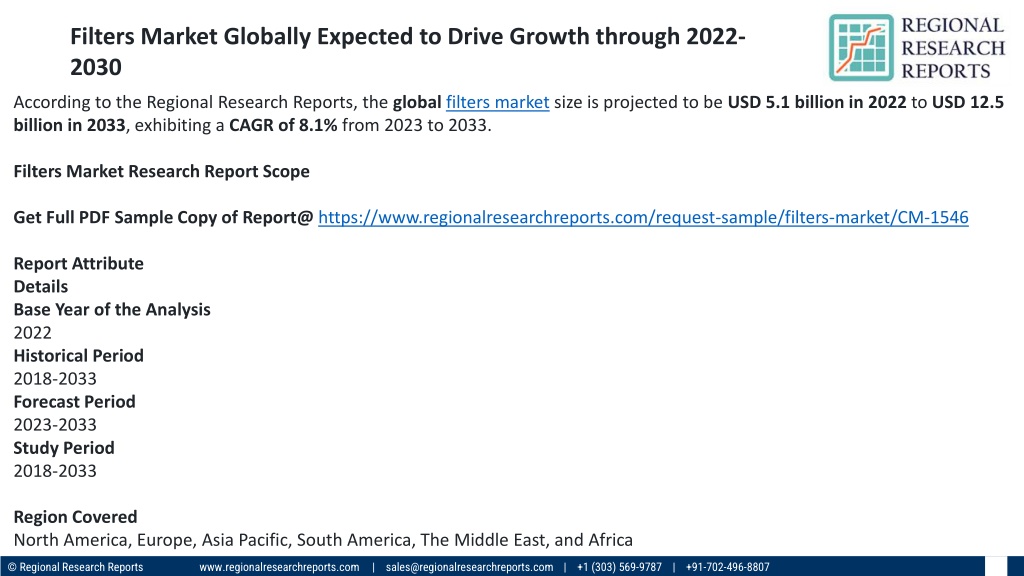The width and height of the screenshot is (1024, 576).
Task: Click 'Get Full PDF Sample Copy of Report@' text
Action: (x=163, y=217)
